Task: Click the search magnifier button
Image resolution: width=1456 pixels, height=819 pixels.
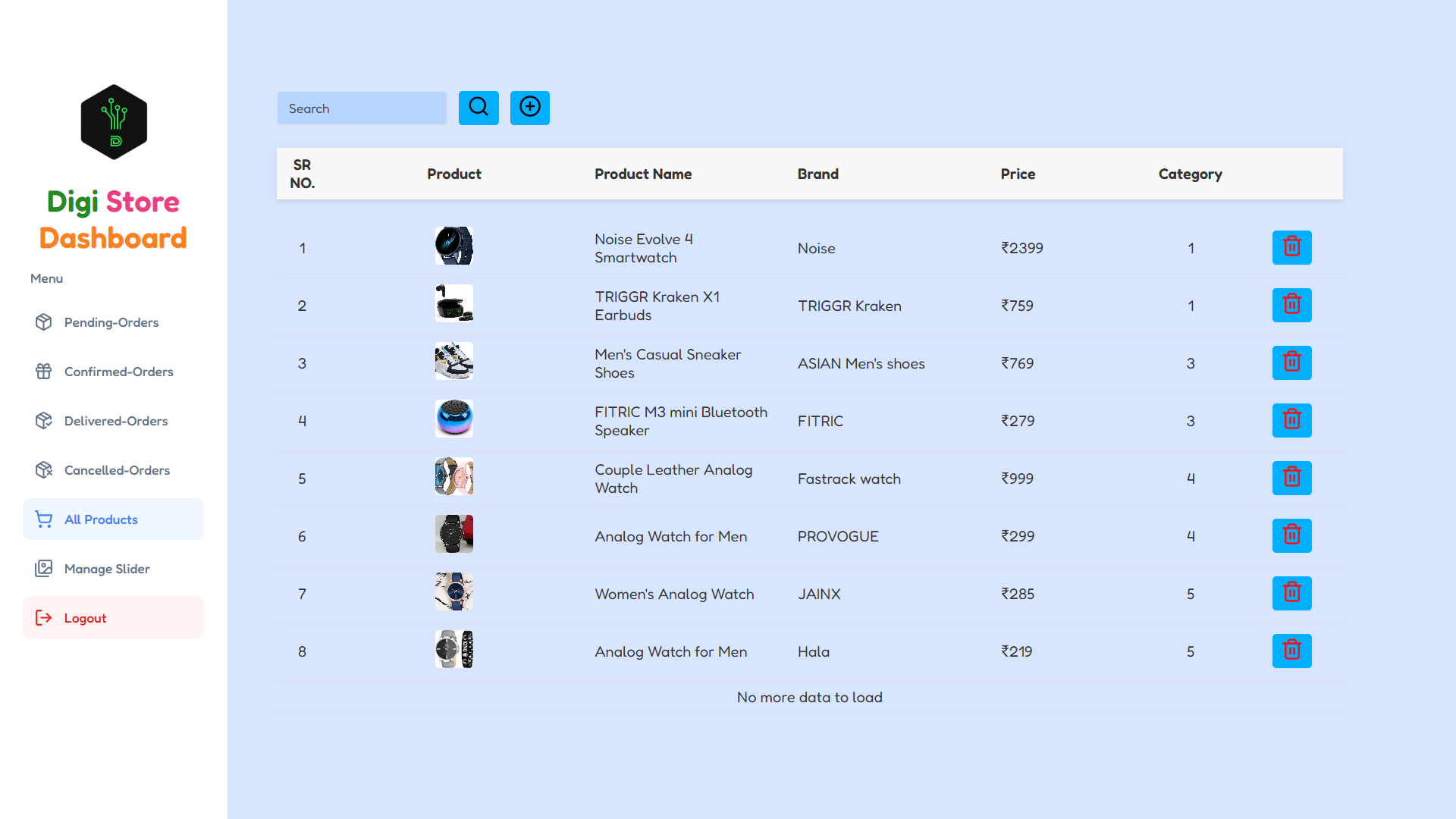Action: point(479,108)
